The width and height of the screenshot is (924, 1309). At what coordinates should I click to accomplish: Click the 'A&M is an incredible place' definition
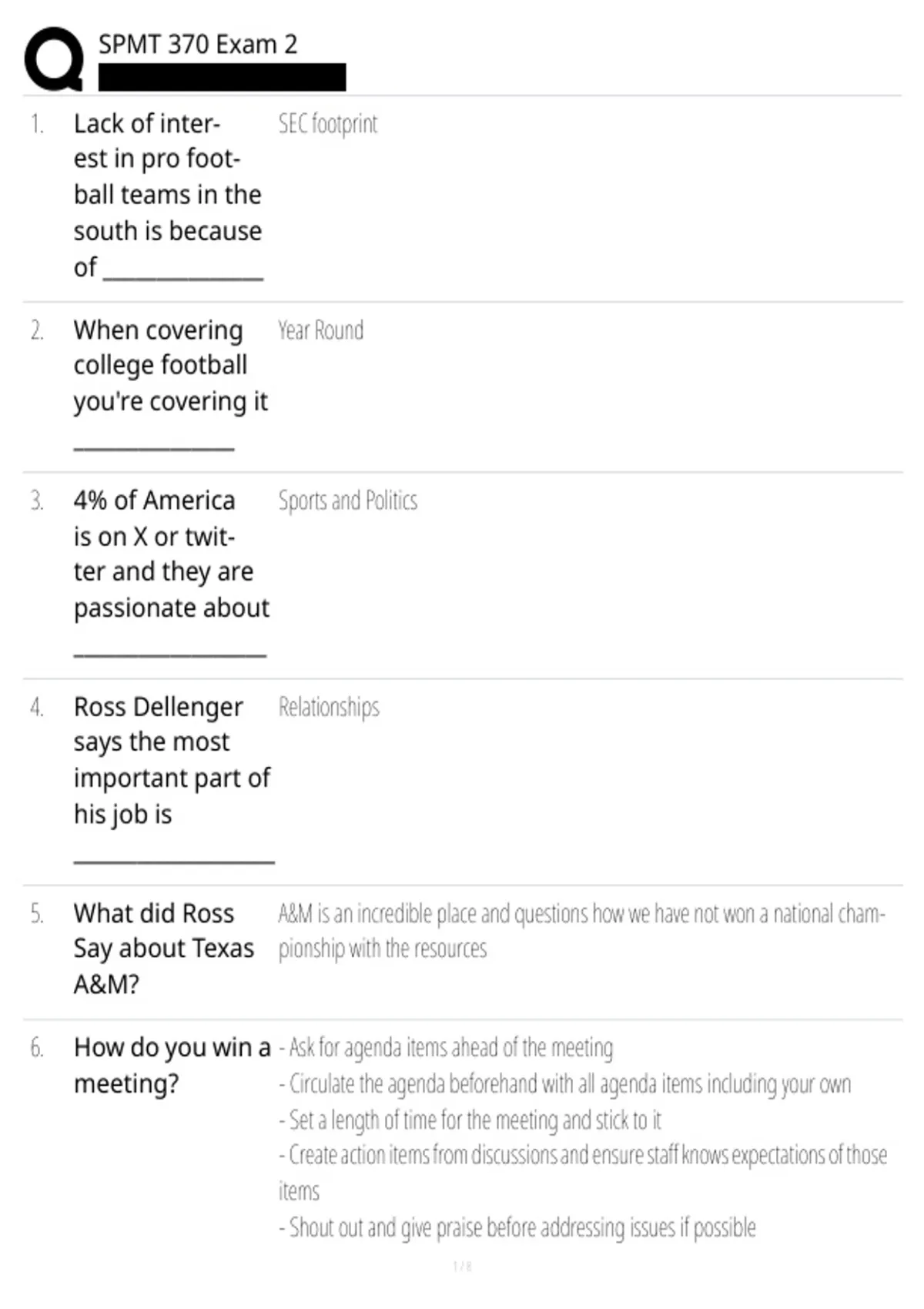point(582,931)
